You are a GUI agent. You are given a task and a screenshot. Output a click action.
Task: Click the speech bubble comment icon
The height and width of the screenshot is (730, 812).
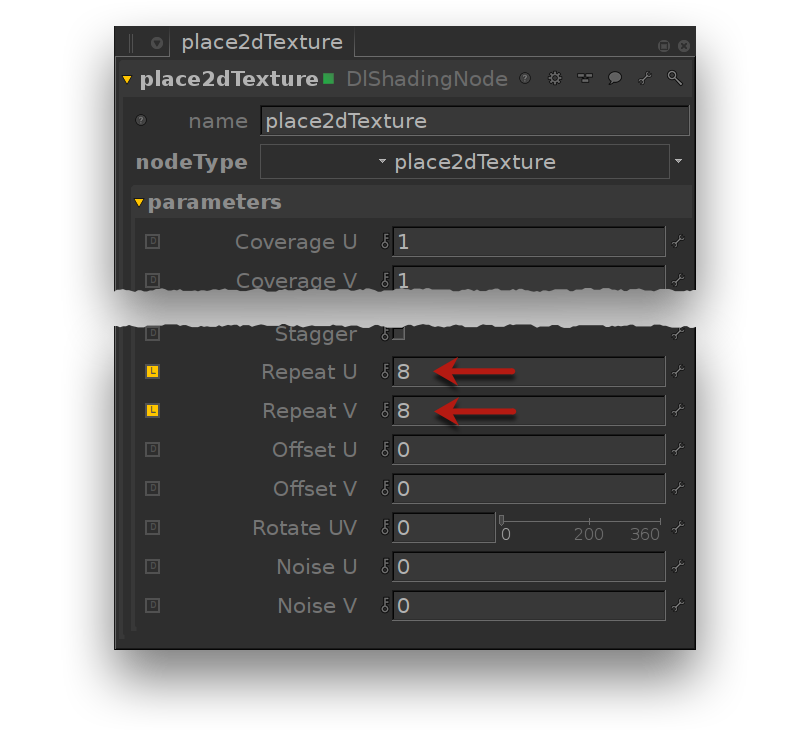coord(615,79)
